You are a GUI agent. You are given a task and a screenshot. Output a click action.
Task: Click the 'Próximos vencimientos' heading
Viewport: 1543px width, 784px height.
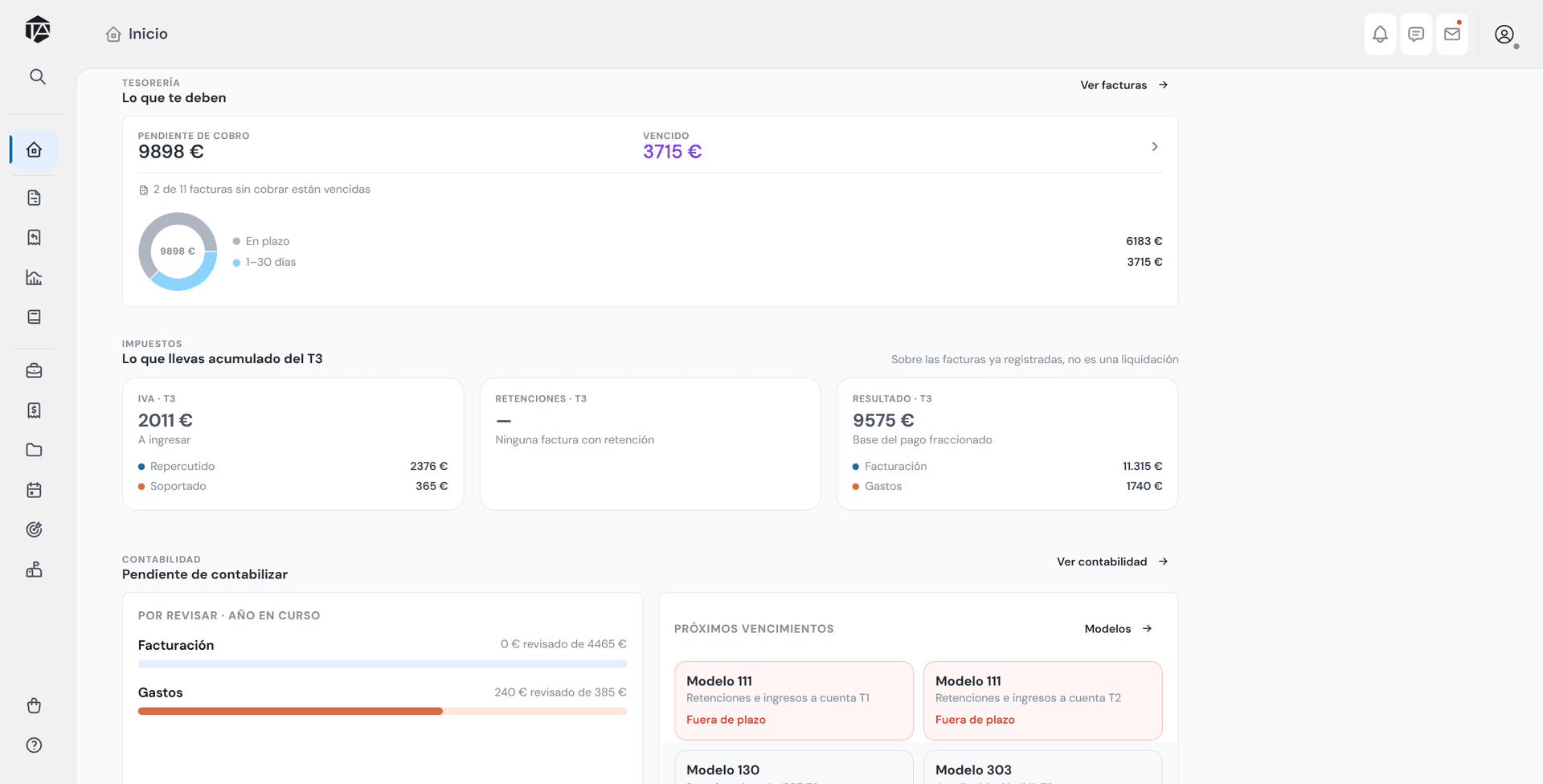click(x=754, y=629)
